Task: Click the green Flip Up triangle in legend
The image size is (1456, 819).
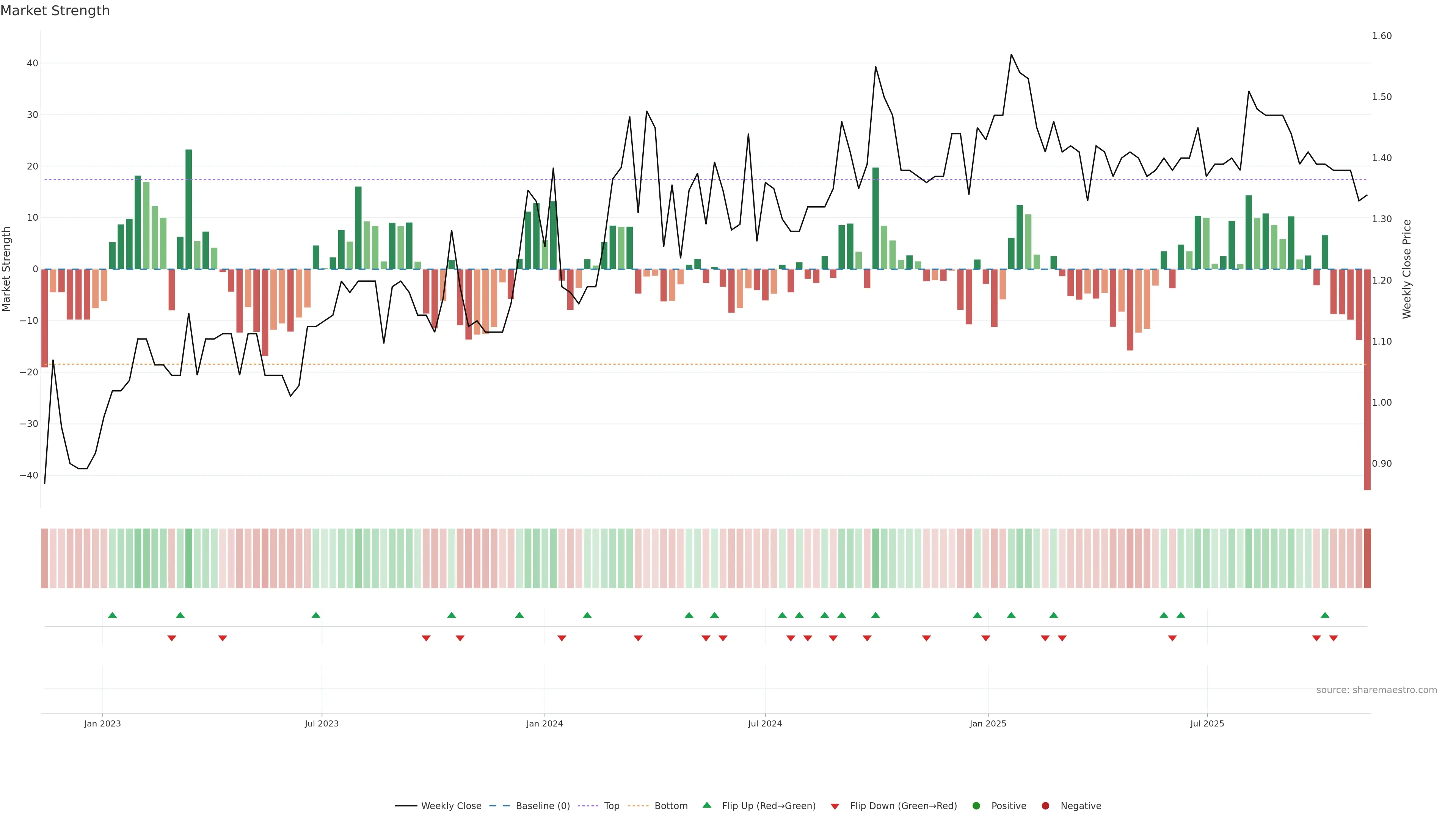Action: tap(706, 805)
